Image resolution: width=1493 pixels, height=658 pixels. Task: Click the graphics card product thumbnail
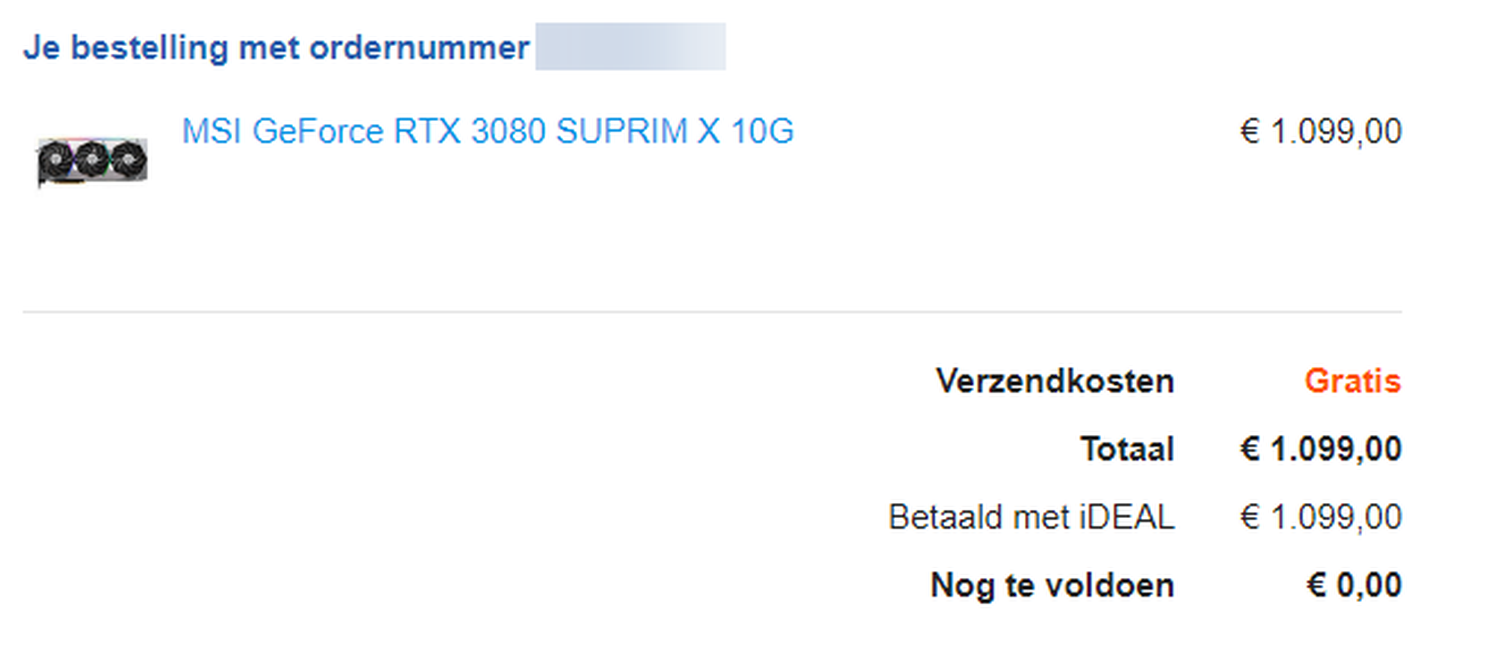pos(92,161)
